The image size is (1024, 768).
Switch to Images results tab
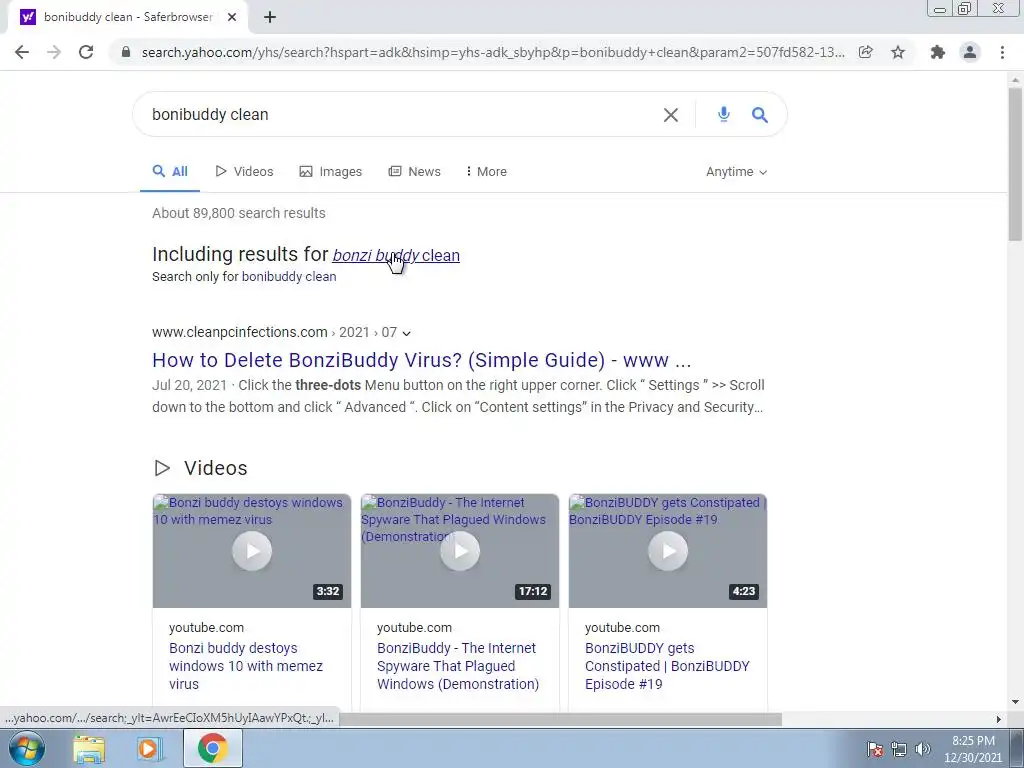[x=330, y=172]
